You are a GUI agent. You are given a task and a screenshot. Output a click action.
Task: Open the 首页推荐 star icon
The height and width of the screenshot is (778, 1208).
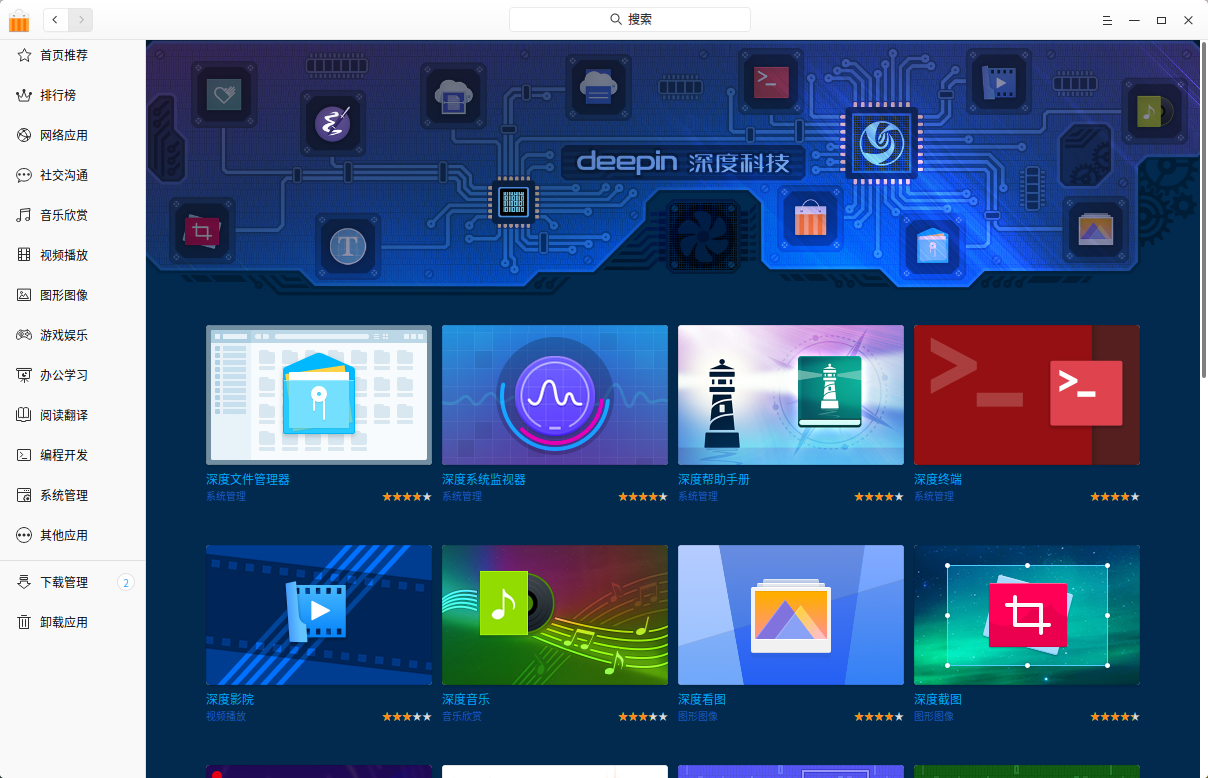(24, 55)
